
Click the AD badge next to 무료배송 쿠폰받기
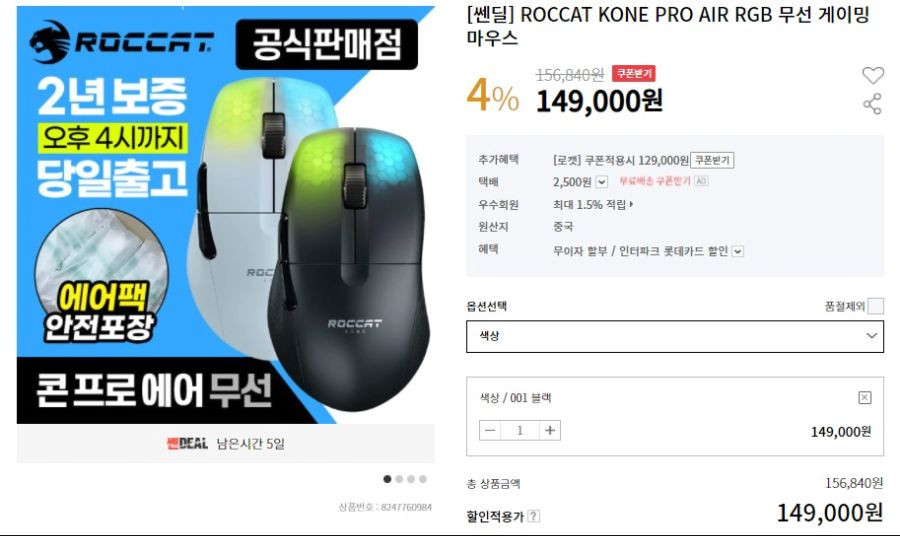pyautogui.click(x=701, y=181)
